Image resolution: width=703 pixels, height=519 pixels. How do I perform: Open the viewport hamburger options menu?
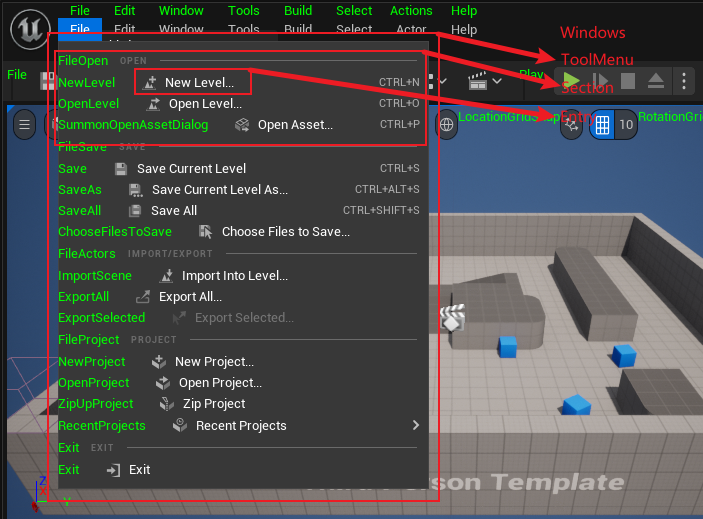(x=25, y=124)
